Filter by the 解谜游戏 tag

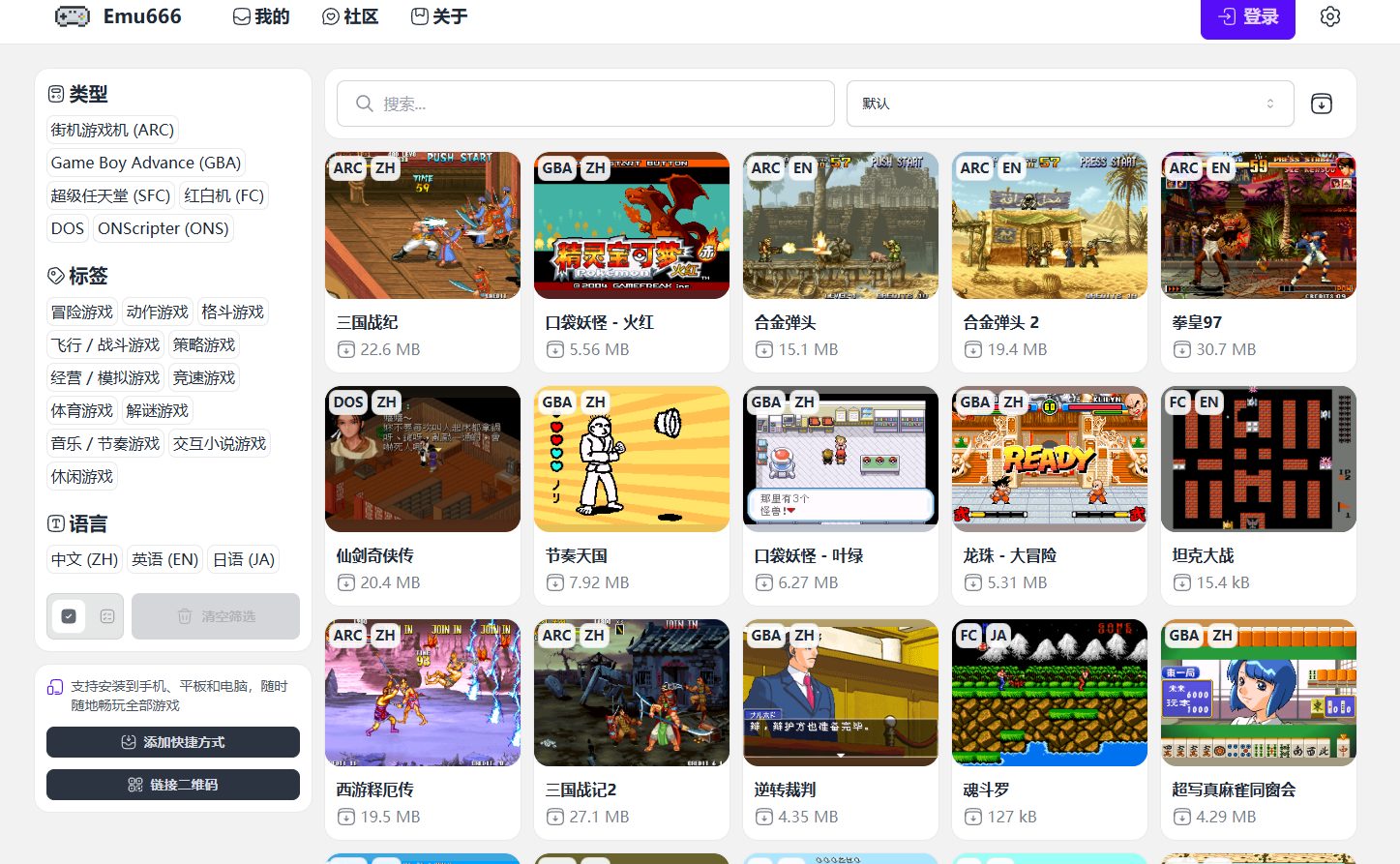(x=158, y=410)
